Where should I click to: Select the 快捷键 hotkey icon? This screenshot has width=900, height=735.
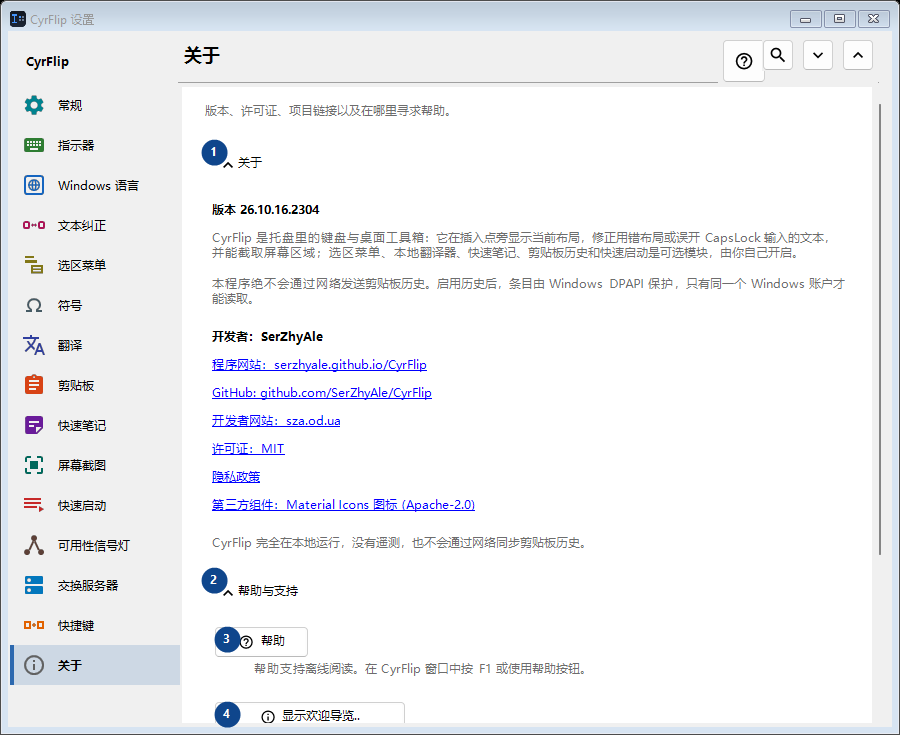click(x=34, y=625)
